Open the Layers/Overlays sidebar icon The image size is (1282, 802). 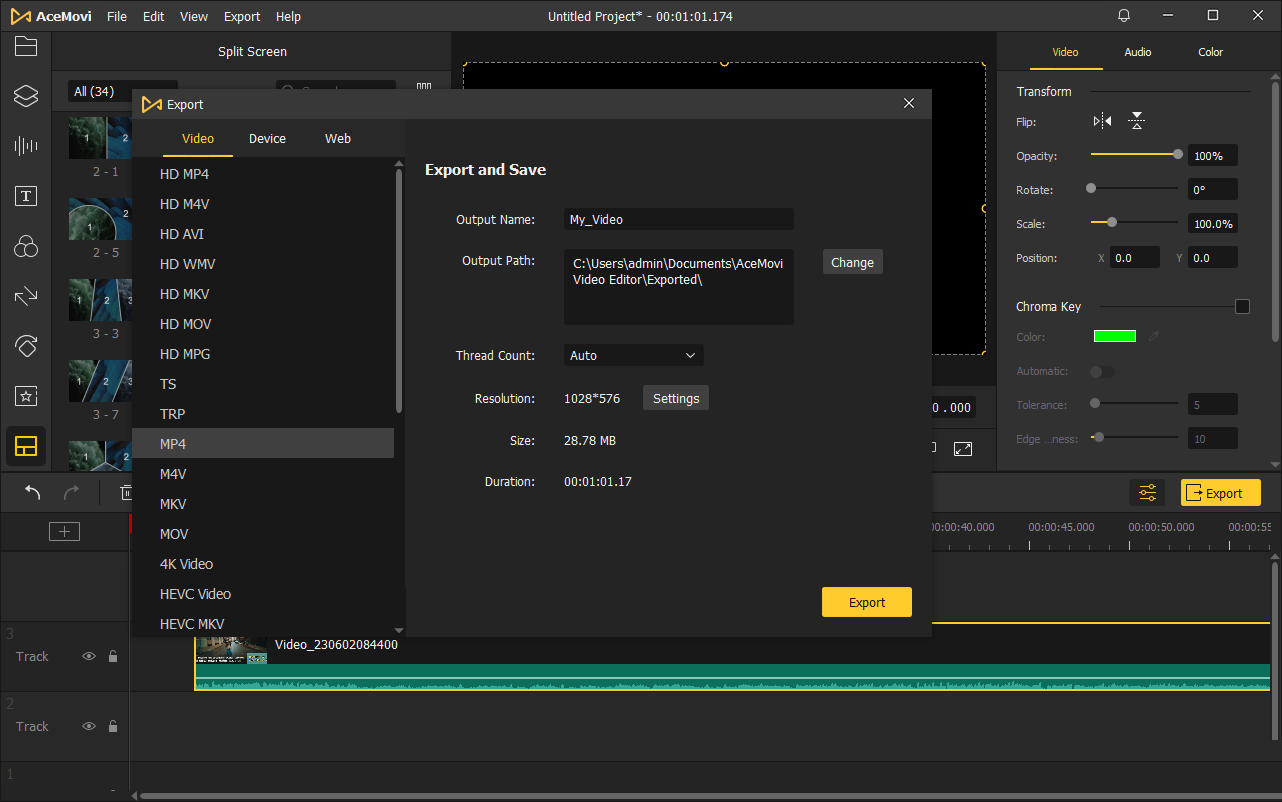pyautogui.click(x=26, y=96)
